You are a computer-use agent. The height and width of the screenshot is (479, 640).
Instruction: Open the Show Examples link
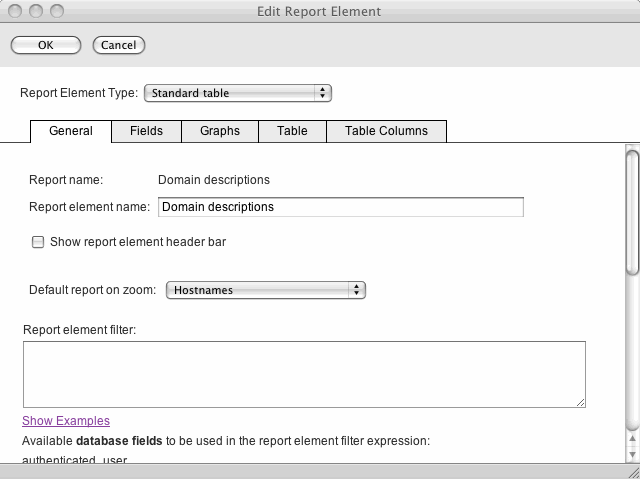pyautogui.click(x=66, y=421)
